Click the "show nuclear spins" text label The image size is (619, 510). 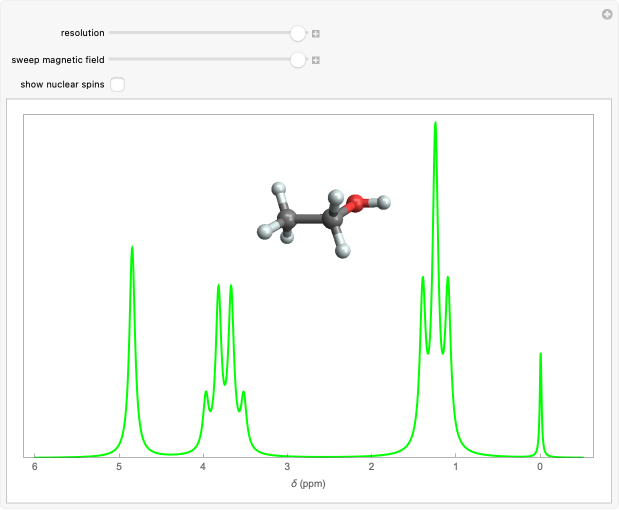pos(62,85)
